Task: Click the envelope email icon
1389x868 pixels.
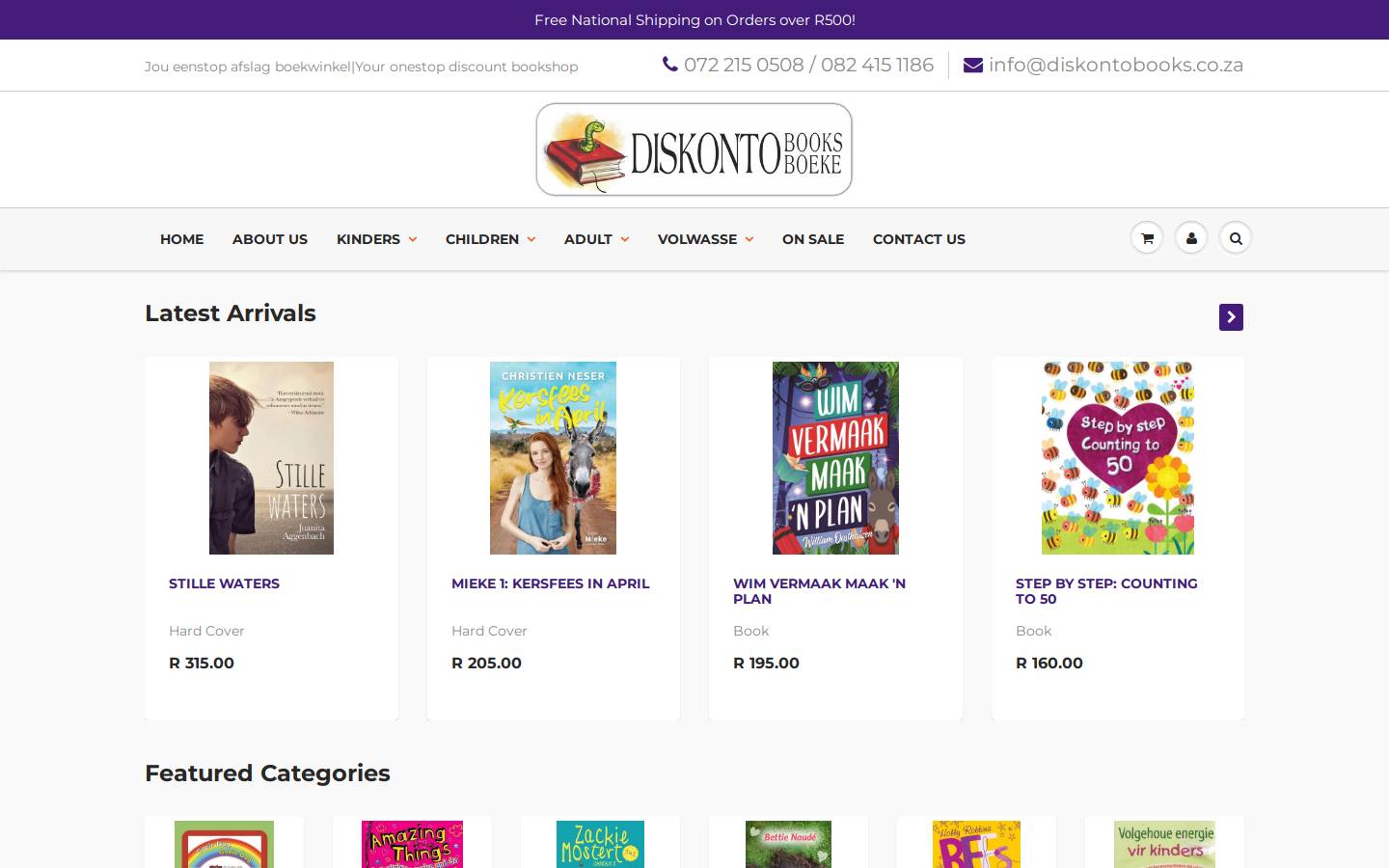Action: [973, 65]
